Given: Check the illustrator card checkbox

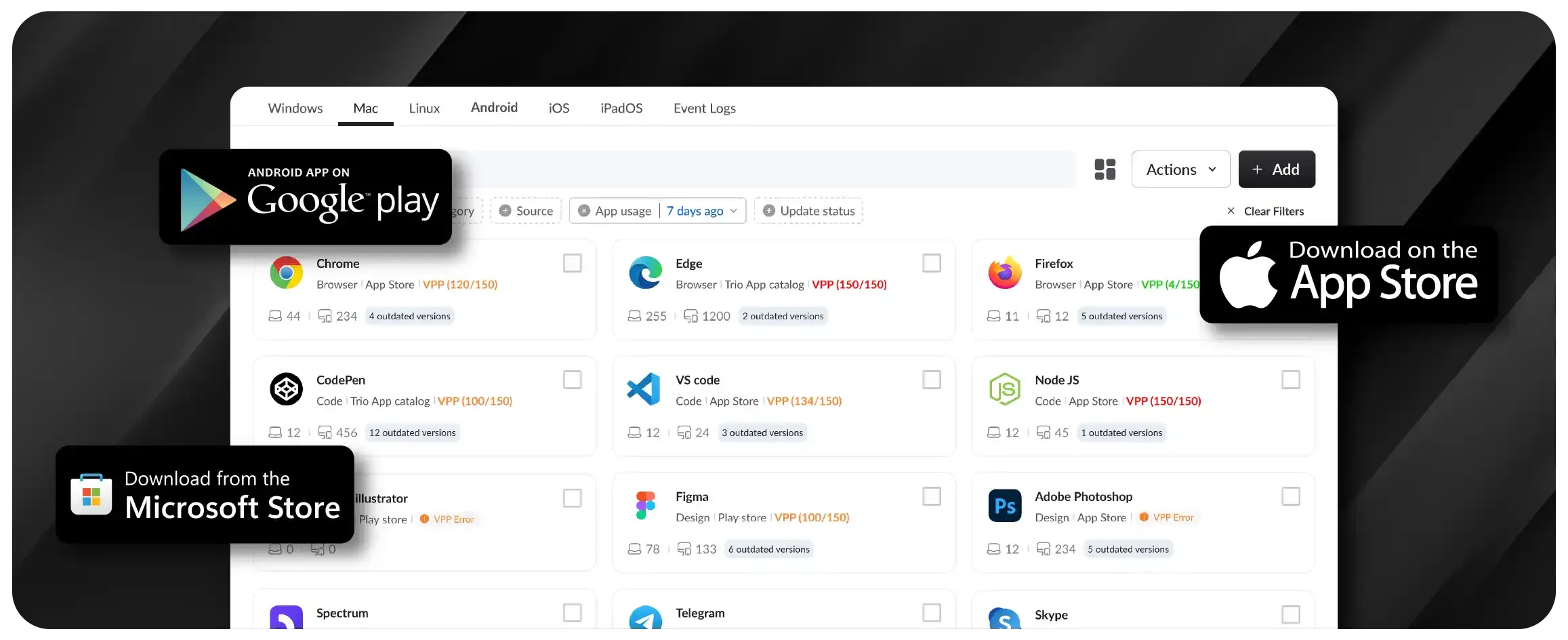Looking at the screenshot, I should pyautogui.click(x=573, y=498).
